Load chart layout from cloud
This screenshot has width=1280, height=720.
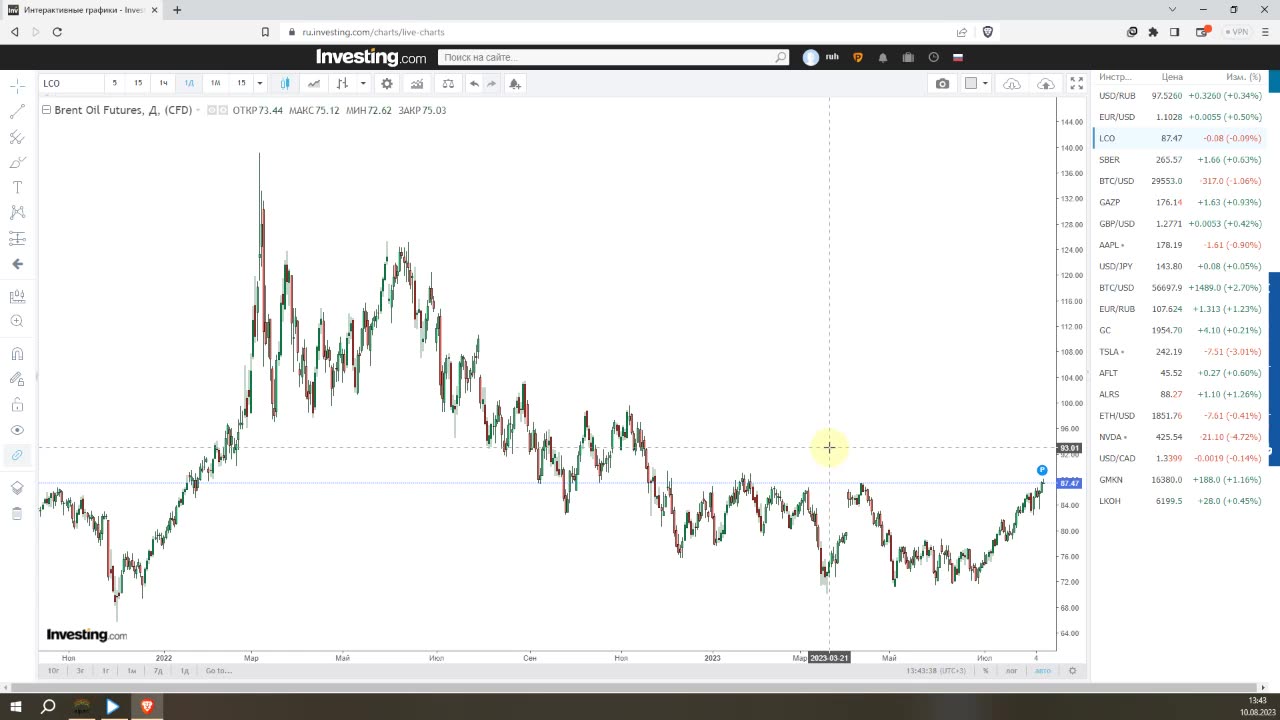[1012, 83]
